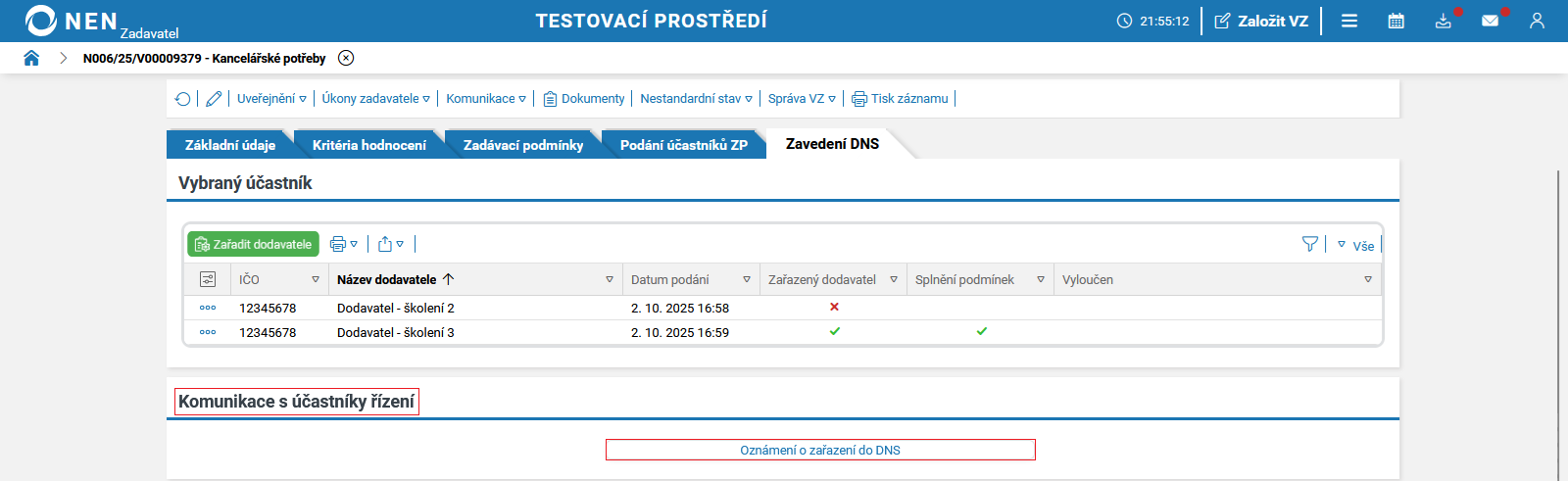Image resolution: width=1568 pixels, height=481 pixels.
Task: Expand the Nestandardní stav menu
Action: point(697,99)
